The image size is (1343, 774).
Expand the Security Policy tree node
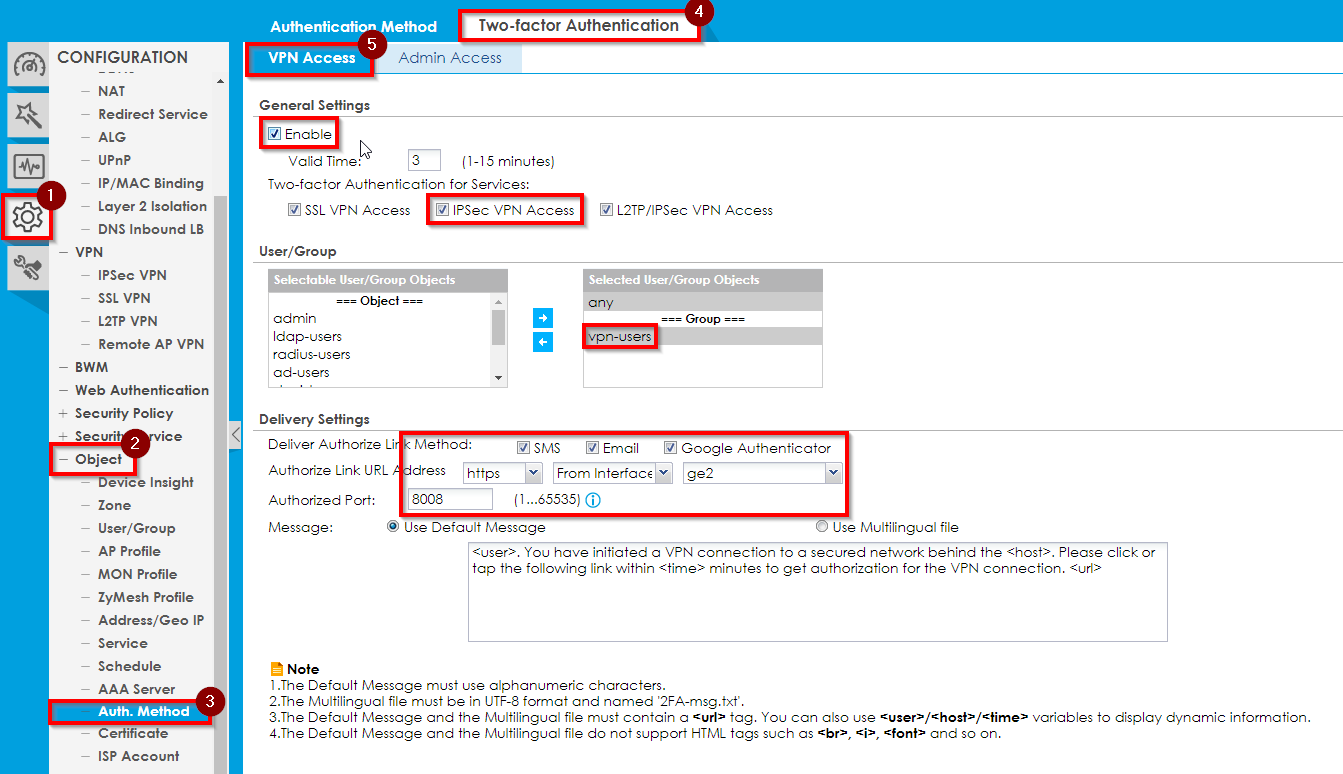coord(64,413)
